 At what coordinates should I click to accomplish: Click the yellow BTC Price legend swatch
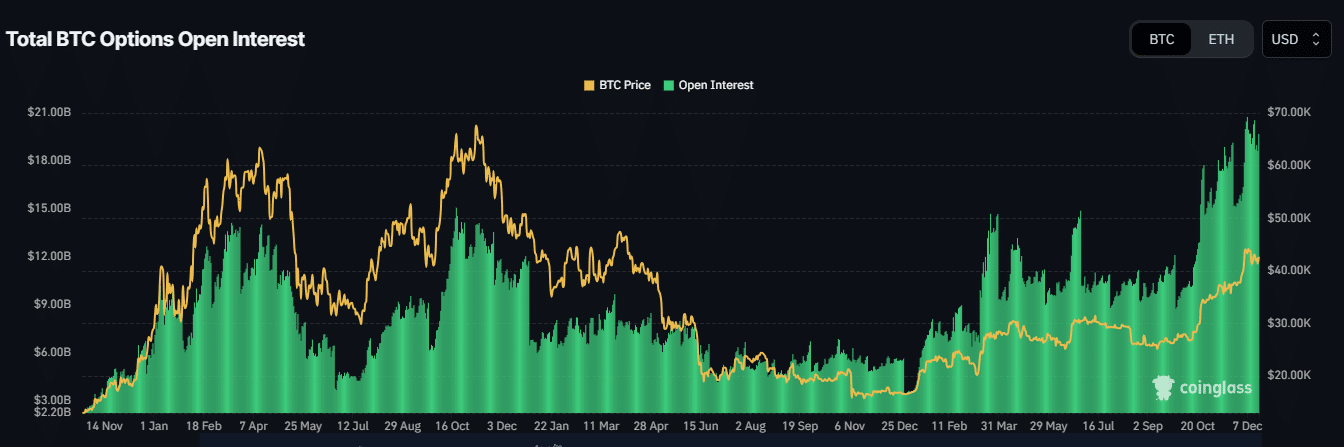589,86
